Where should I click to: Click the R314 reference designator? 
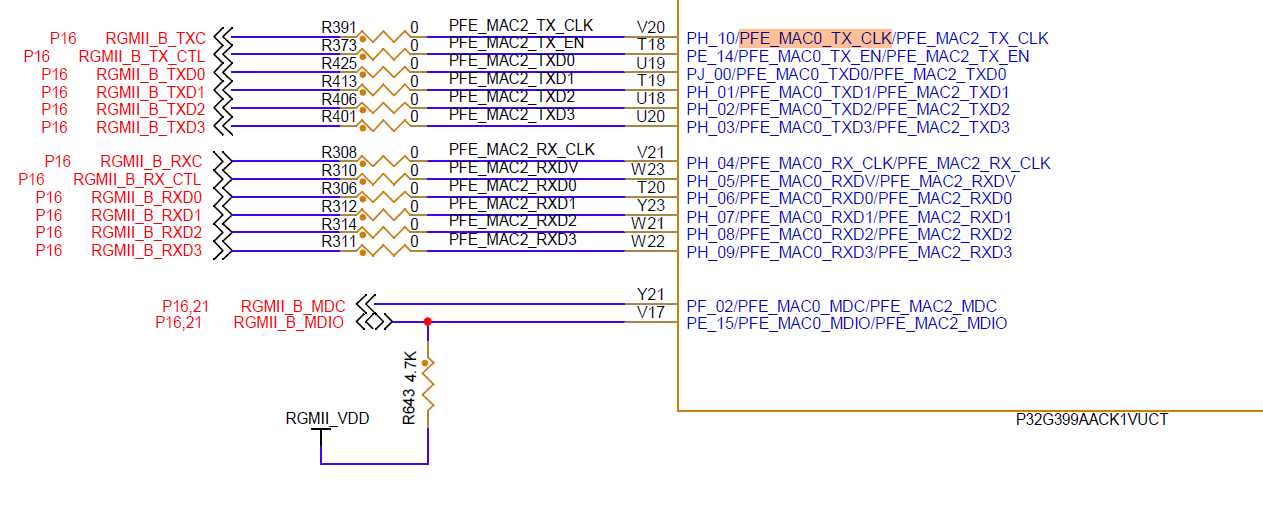[339, 223]
